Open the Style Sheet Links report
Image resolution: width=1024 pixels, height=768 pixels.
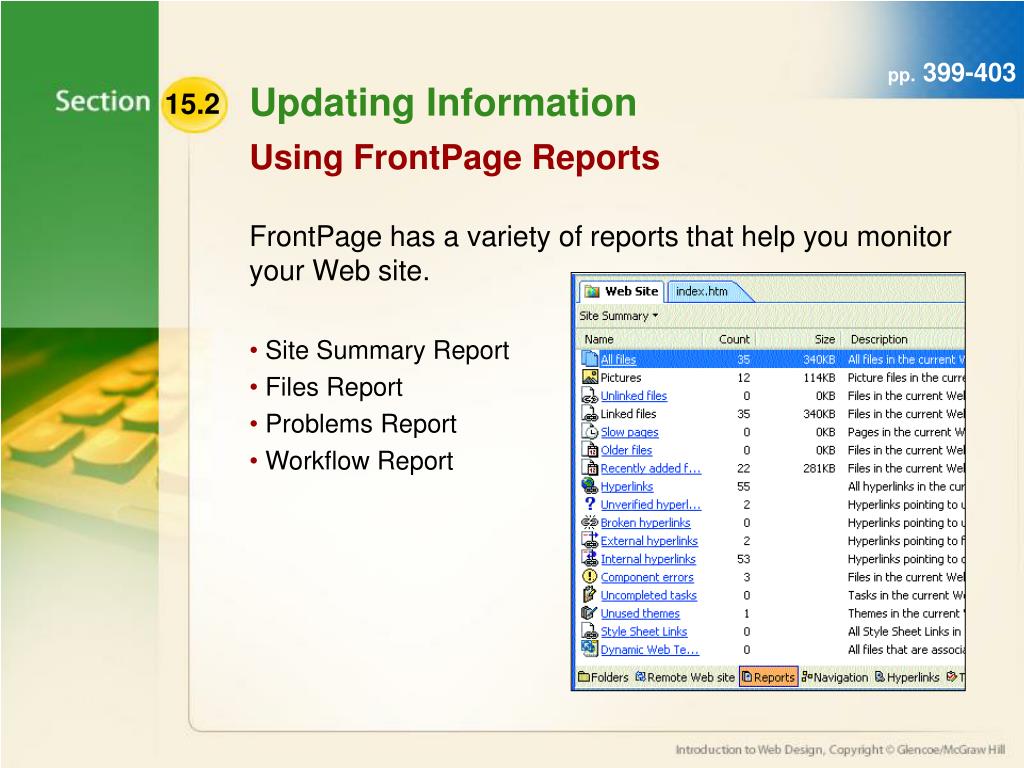click(644, 632)
